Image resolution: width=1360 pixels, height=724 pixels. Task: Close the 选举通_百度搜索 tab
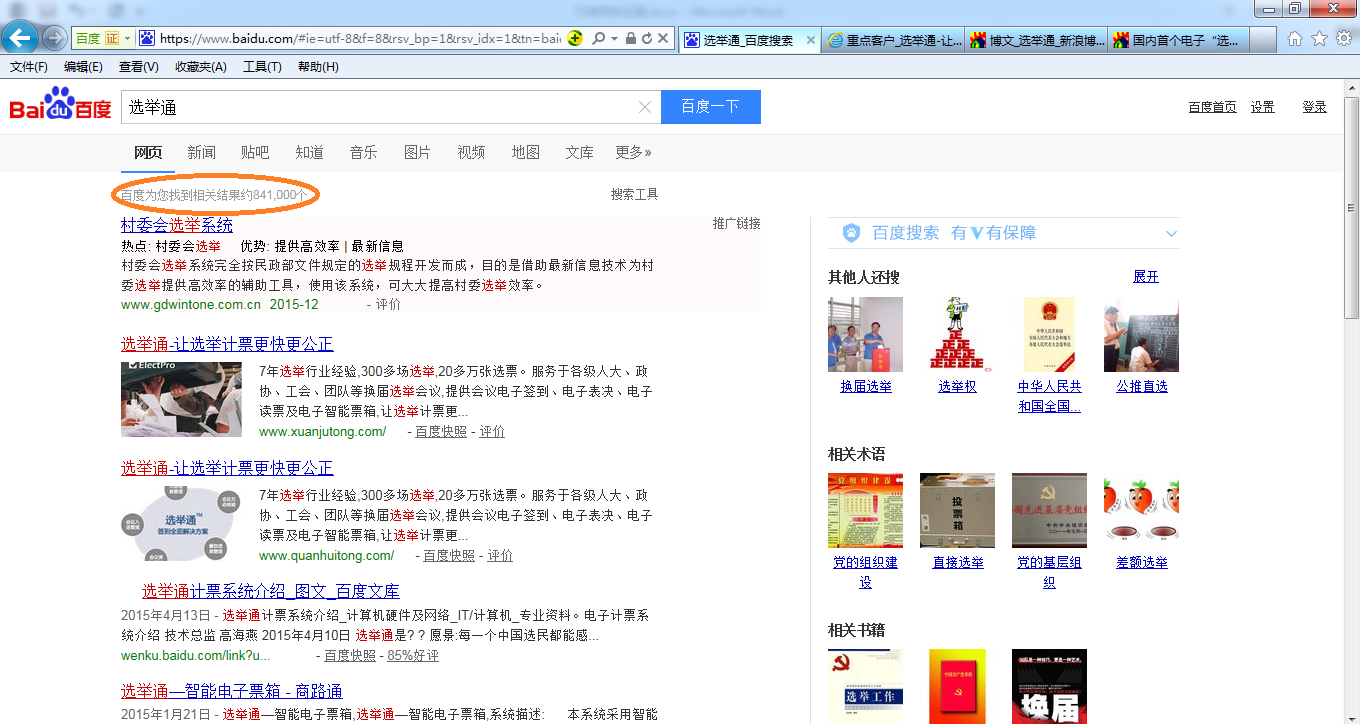tap(810, 41)
